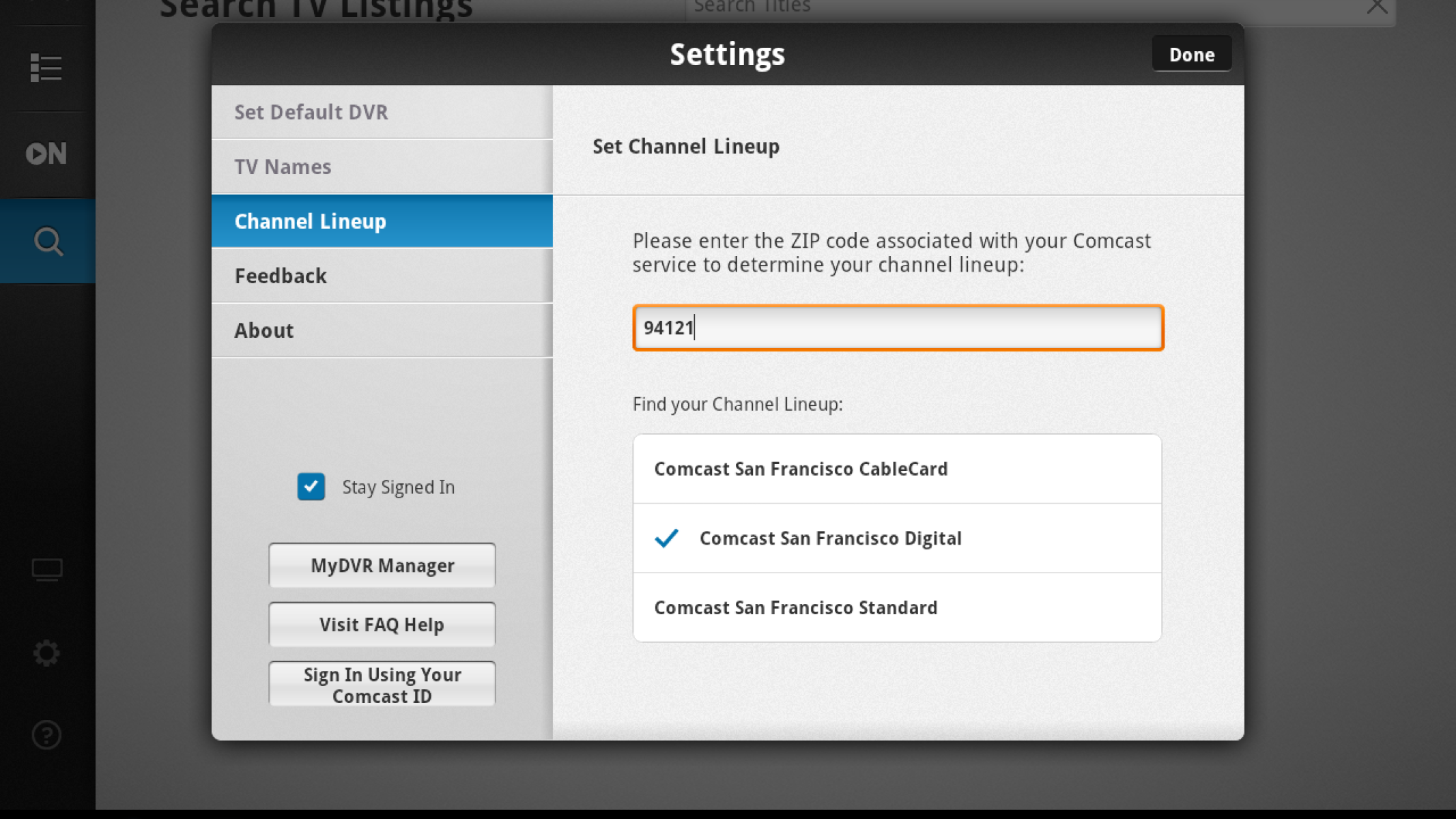Click the help question mark icon
This screenshot has width=1456, height=819.
pos(46,735)
